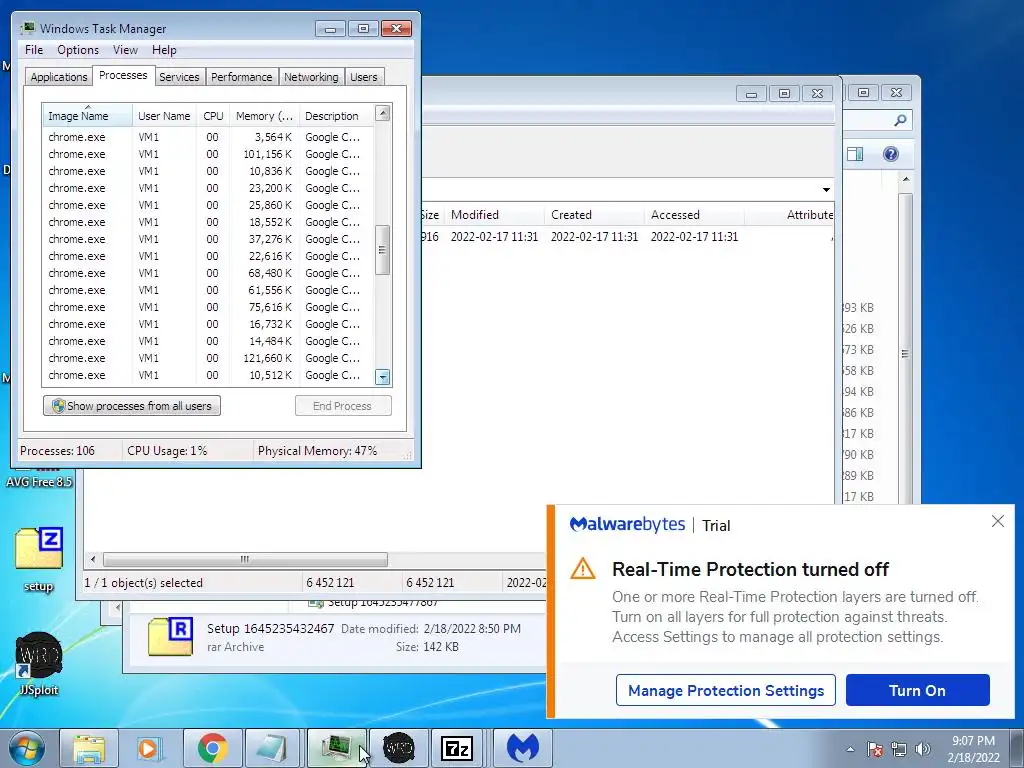The height and width of the screenshot is (768, 1024).
Task: Click Show processes from all users
Action: (132, 406)
